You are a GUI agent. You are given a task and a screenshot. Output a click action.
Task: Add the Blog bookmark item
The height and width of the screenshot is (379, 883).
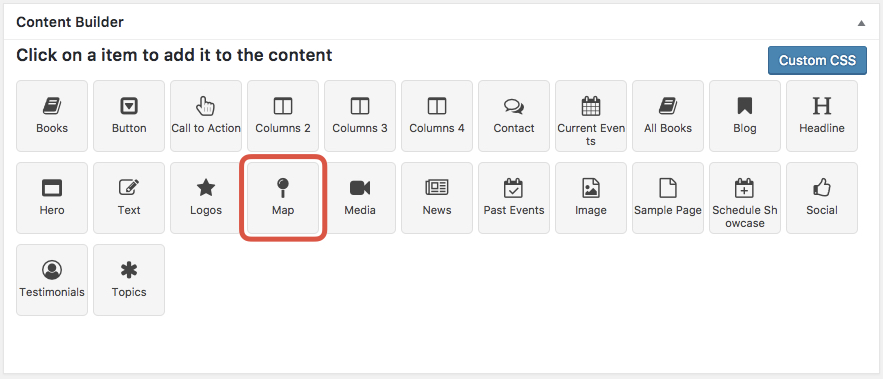pyautogui.click(x=745, y=116)
